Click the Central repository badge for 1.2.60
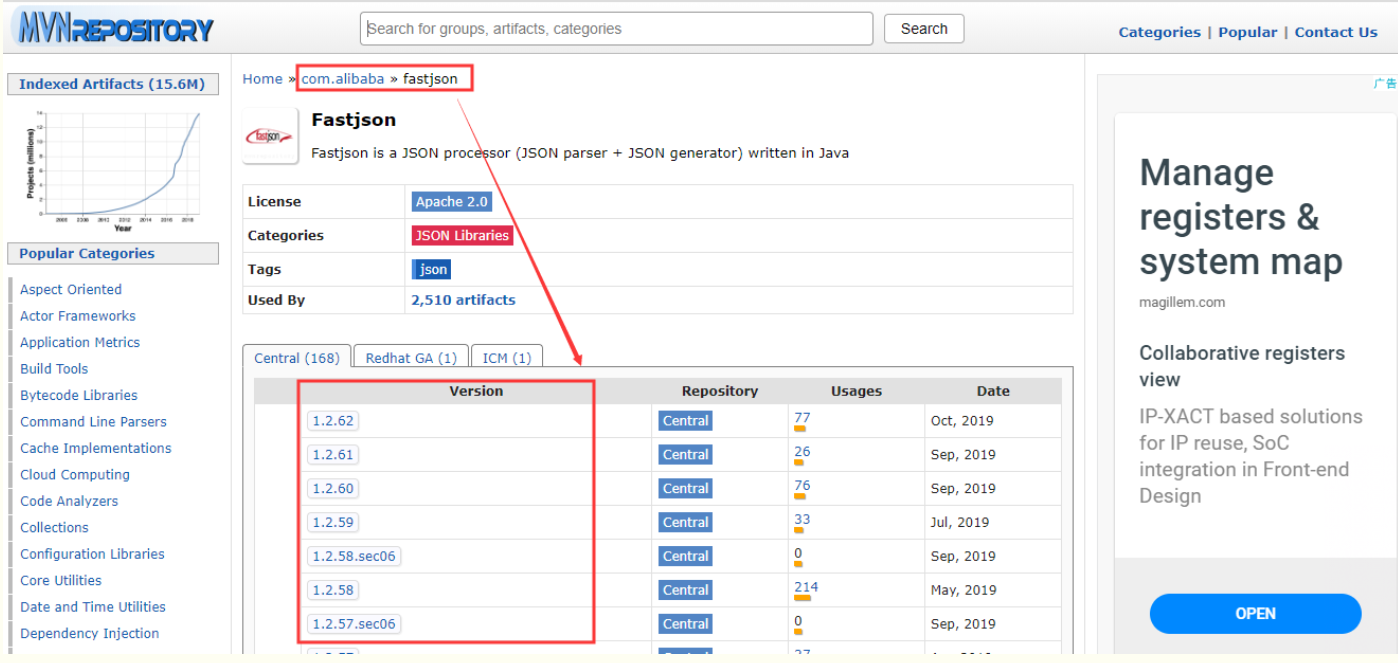Viewport: 1398px width, 663px height. click(686, 489)
